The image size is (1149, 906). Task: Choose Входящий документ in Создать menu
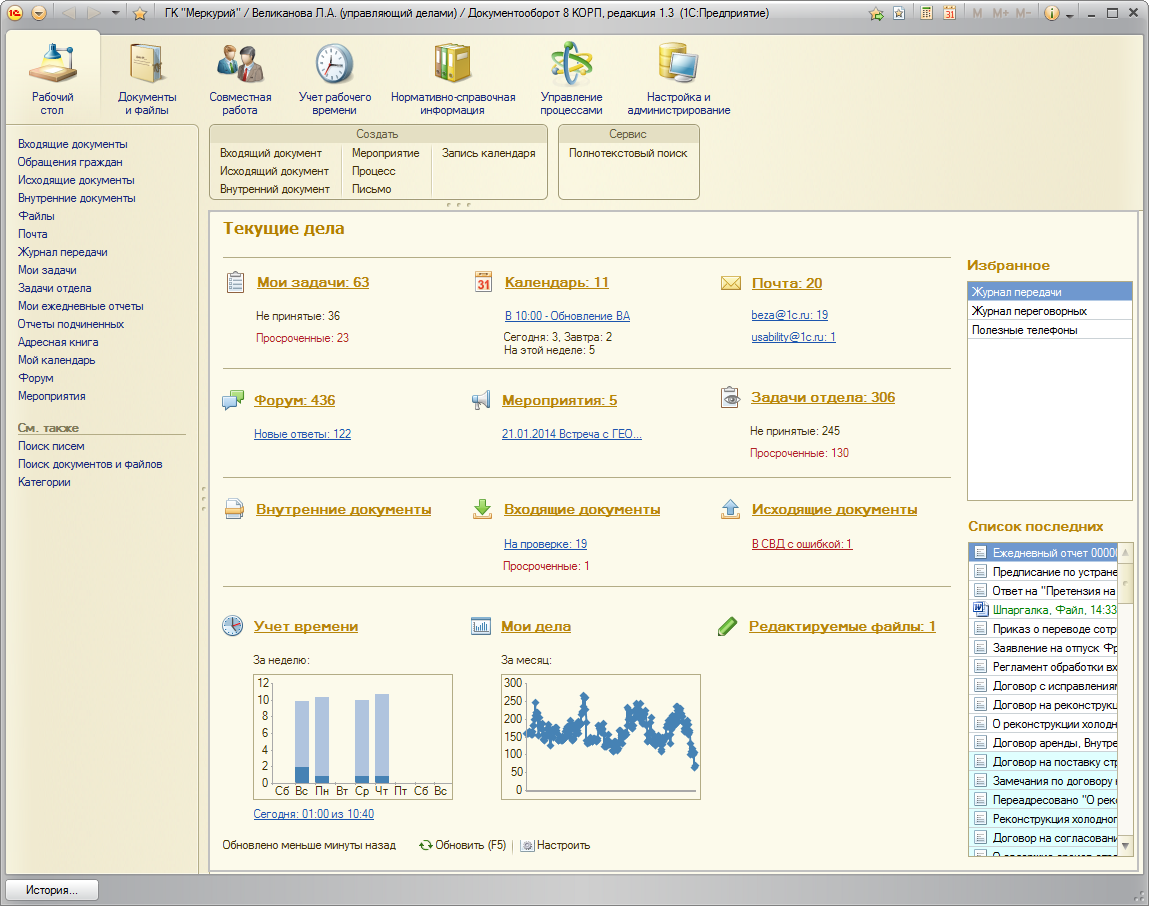click(270, 153)
